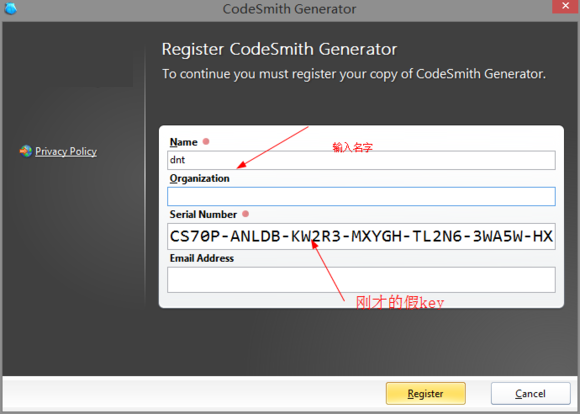580x414 pixels.
Task: Click the Cancel button
Action: pos(530,393)
